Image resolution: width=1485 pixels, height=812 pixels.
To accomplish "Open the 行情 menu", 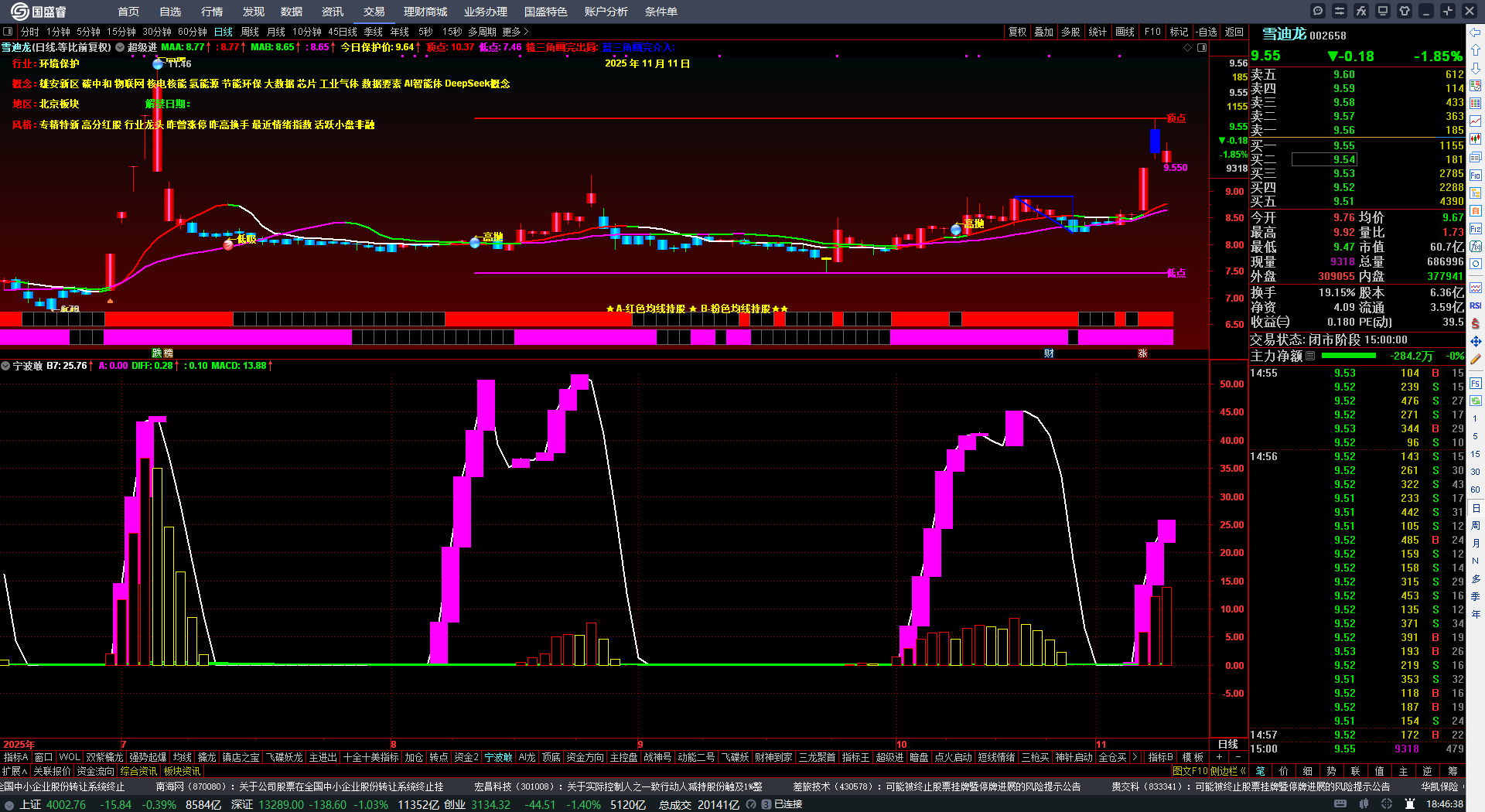I will click(x=212, y=12).
